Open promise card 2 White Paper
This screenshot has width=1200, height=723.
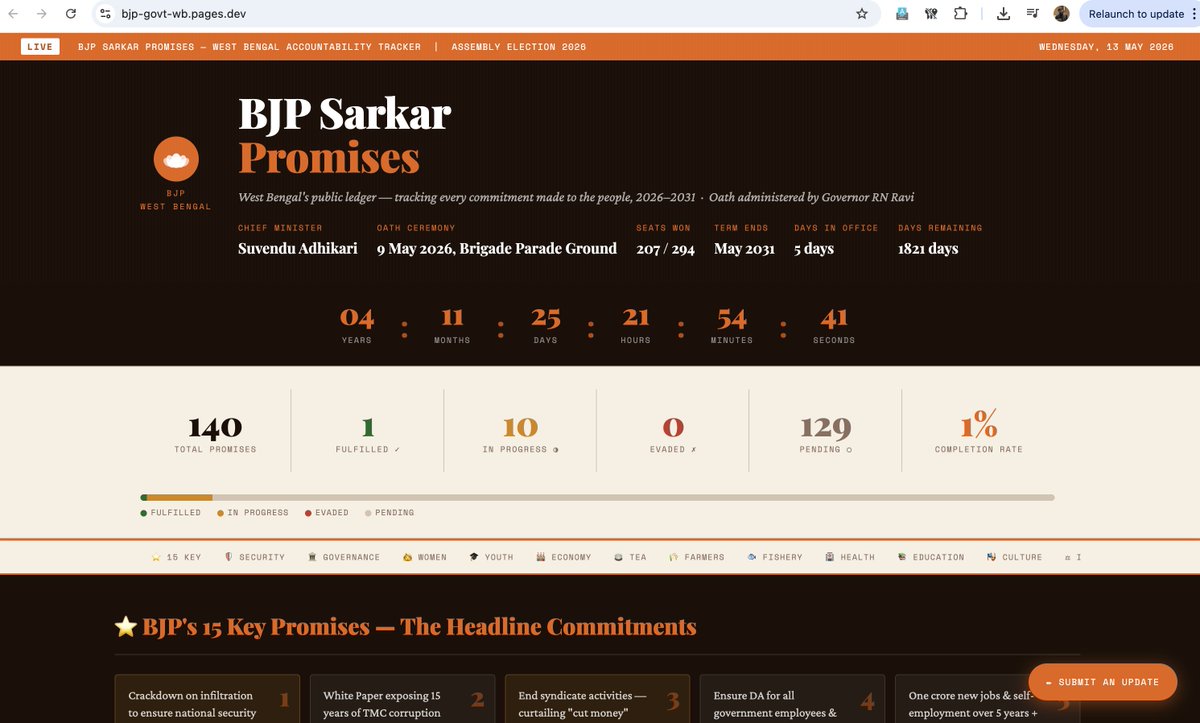coord(402,699)
